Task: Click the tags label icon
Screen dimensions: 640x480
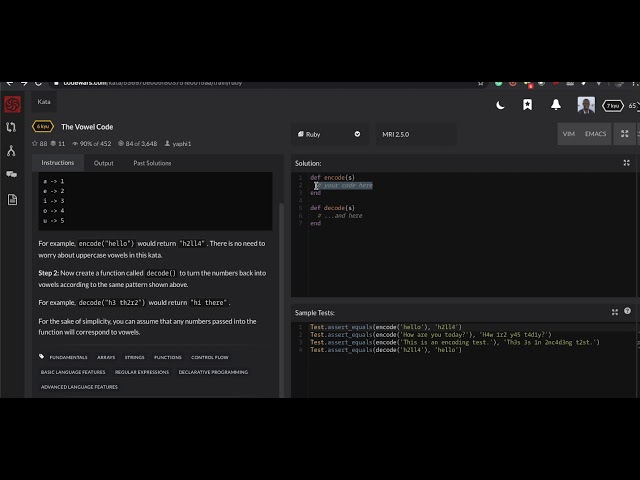Action: pos(41,357)
